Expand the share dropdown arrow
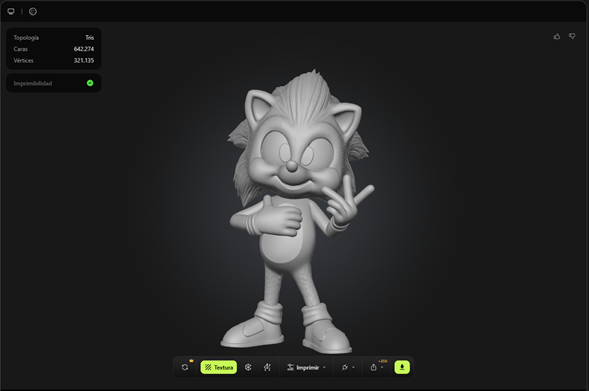Image resolution: width=589 pixels, height=391 pixels. point(382,367)
